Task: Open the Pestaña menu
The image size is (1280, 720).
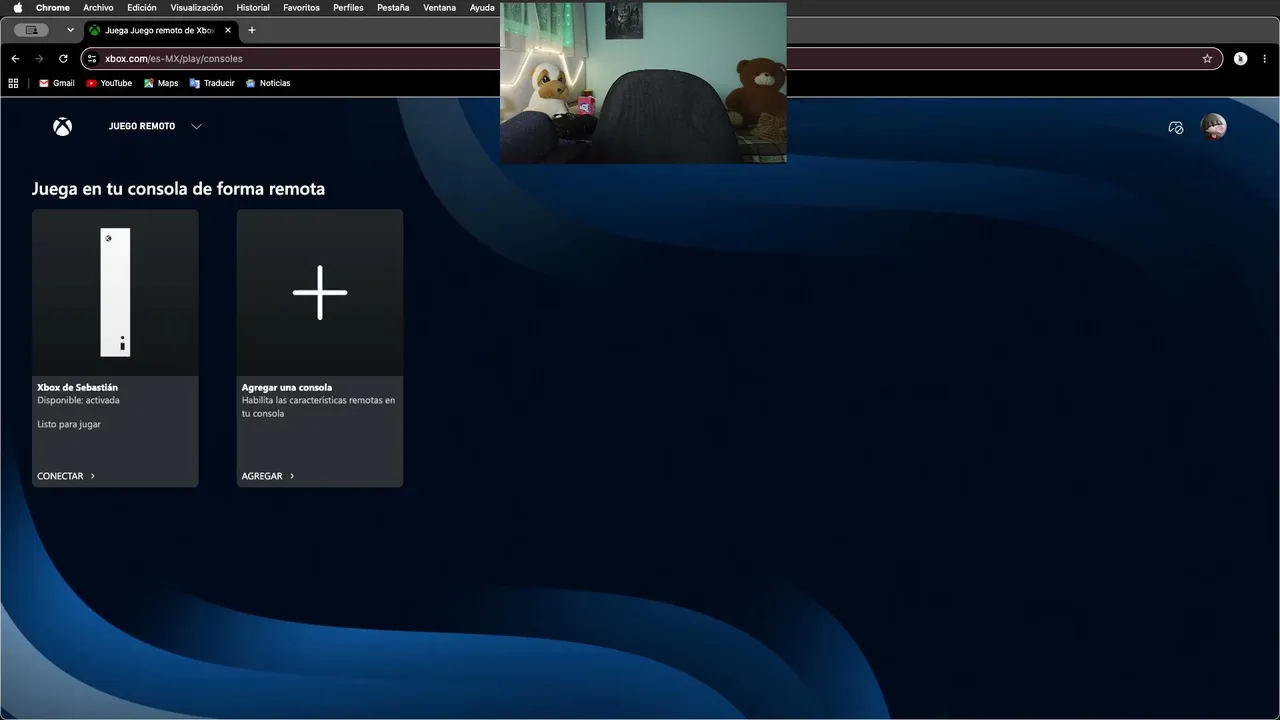Action: click(393, 8)
